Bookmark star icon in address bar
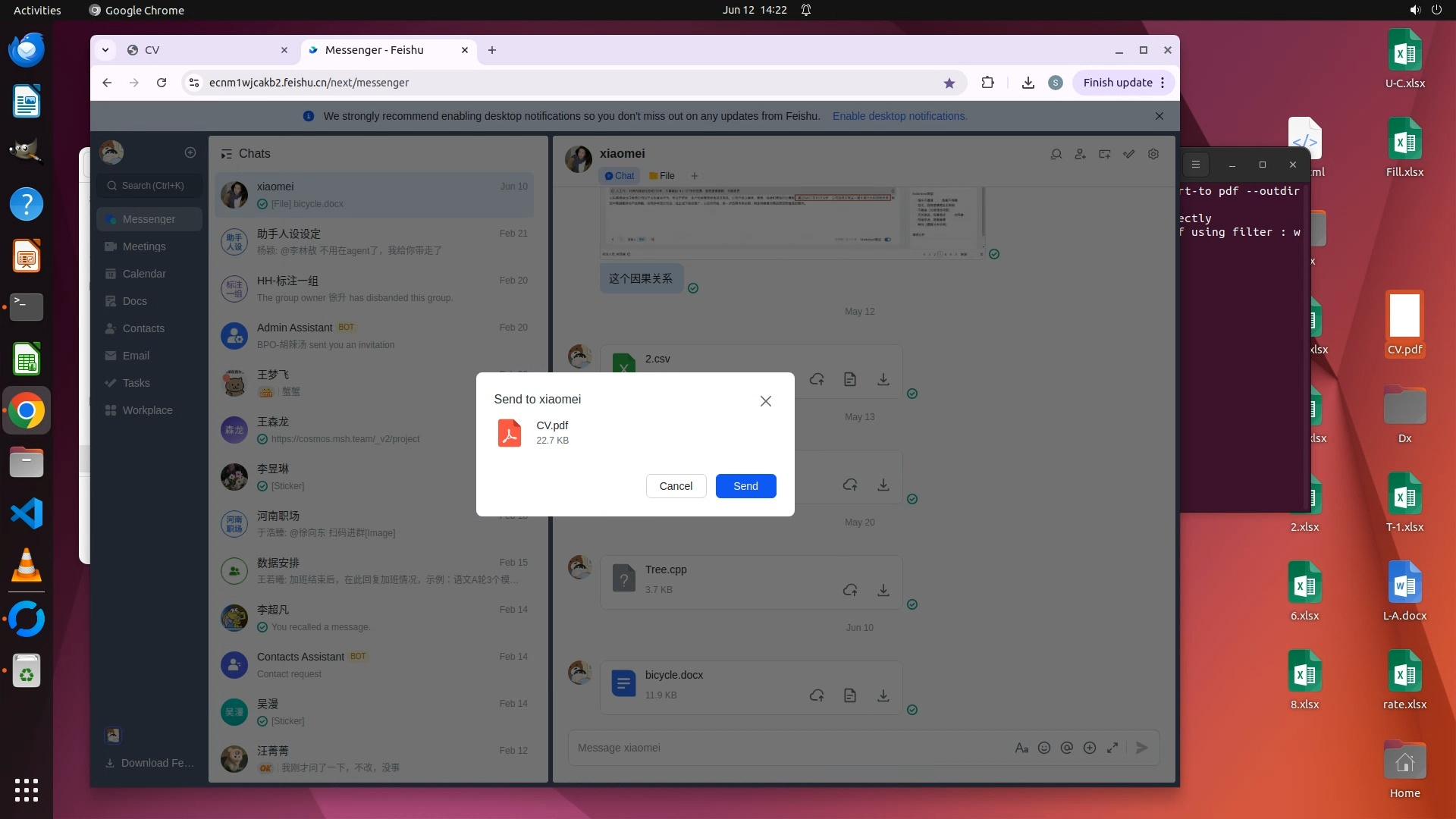 coord(949,83)
